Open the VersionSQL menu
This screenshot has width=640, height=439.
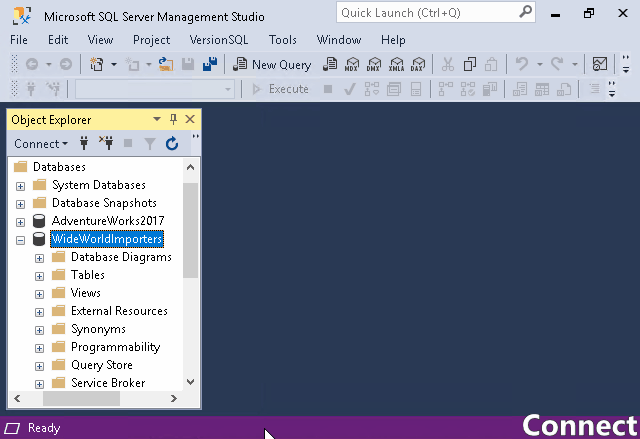click(219, 40)
